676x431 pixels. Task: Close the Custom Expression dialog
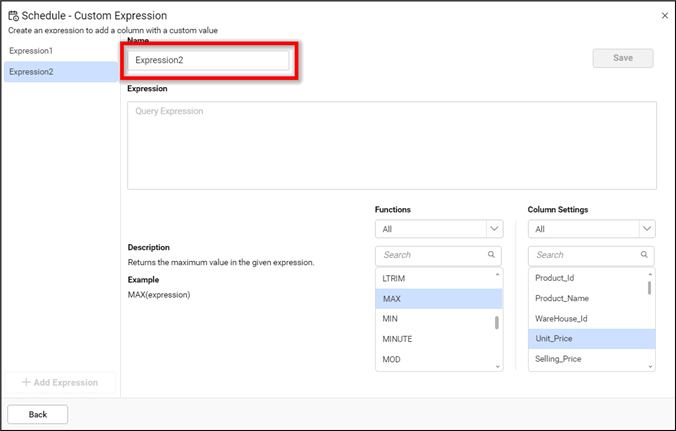click(x=665, y=16)
